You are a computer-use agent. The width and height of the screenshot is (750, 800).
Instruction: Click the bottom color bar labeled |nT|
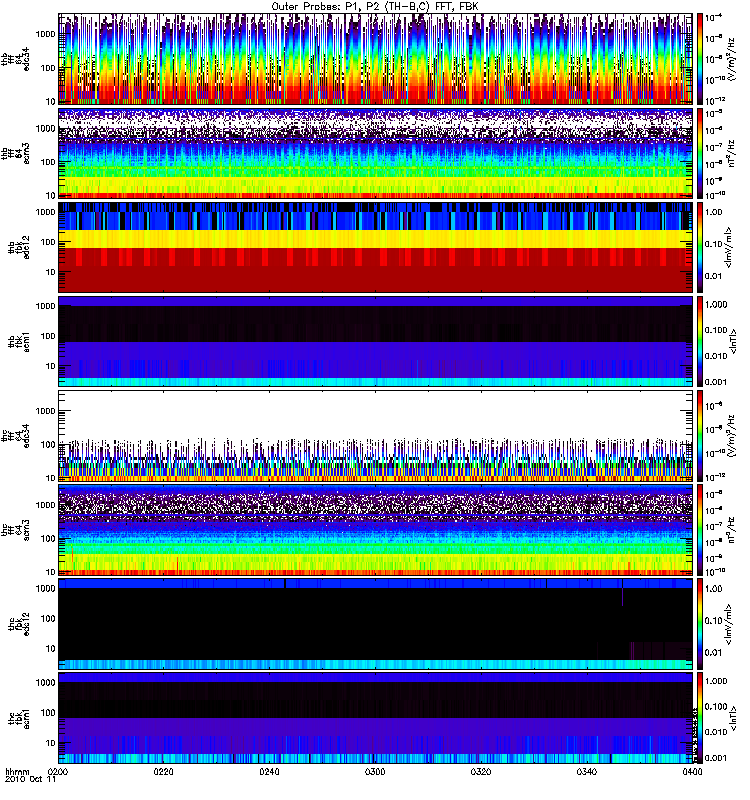click(x=699, y=718)
